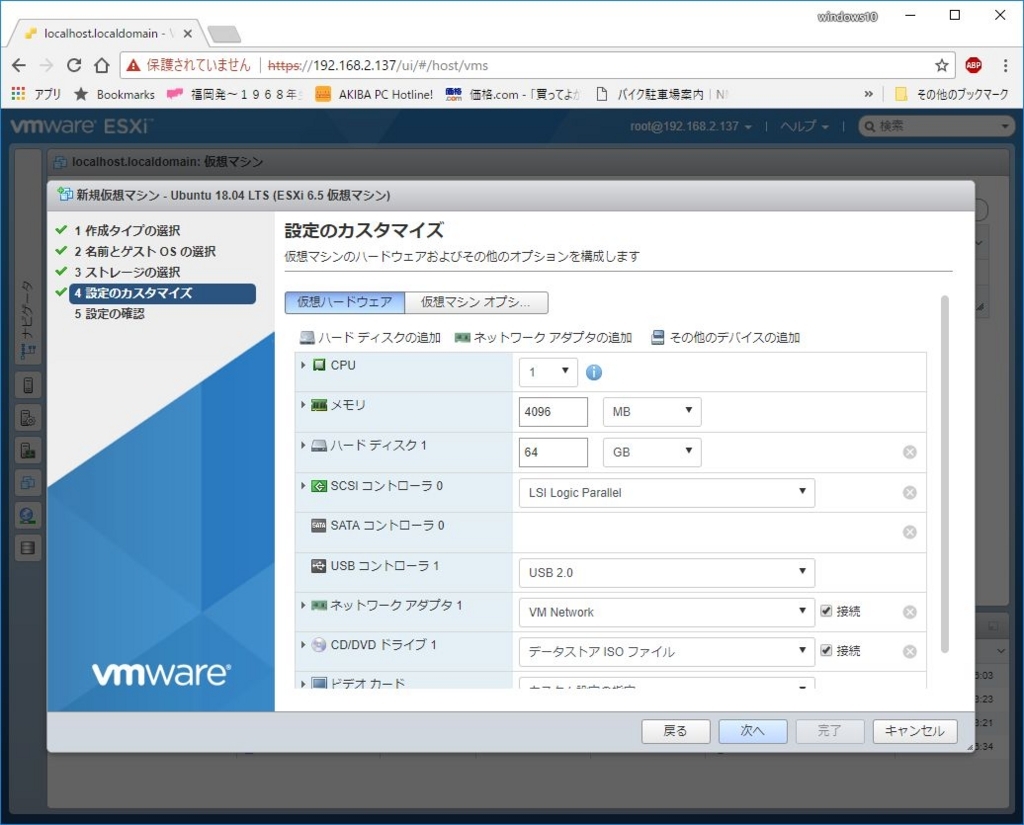Viewport: 1024px width, 825px height.
Task: Open the Datastore ISO file dropdown
Action: (667, 651)
